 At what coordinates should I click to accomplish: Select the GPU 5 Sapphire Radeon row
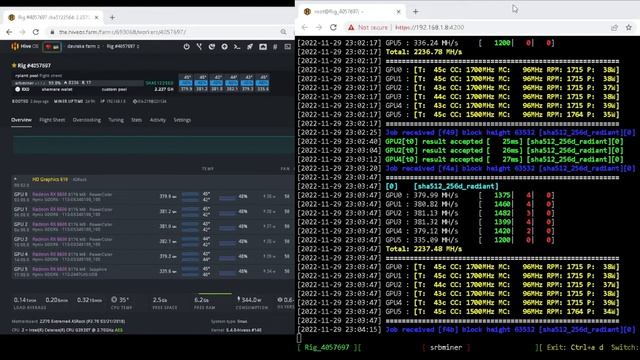[x=153, y=272]
